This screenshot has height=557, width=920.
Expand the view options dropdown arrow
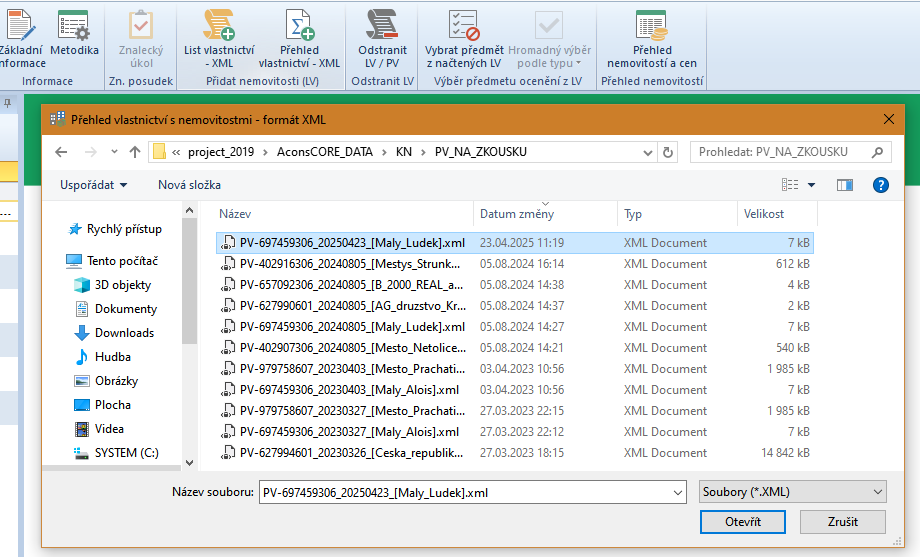click(x=811, y=185)
